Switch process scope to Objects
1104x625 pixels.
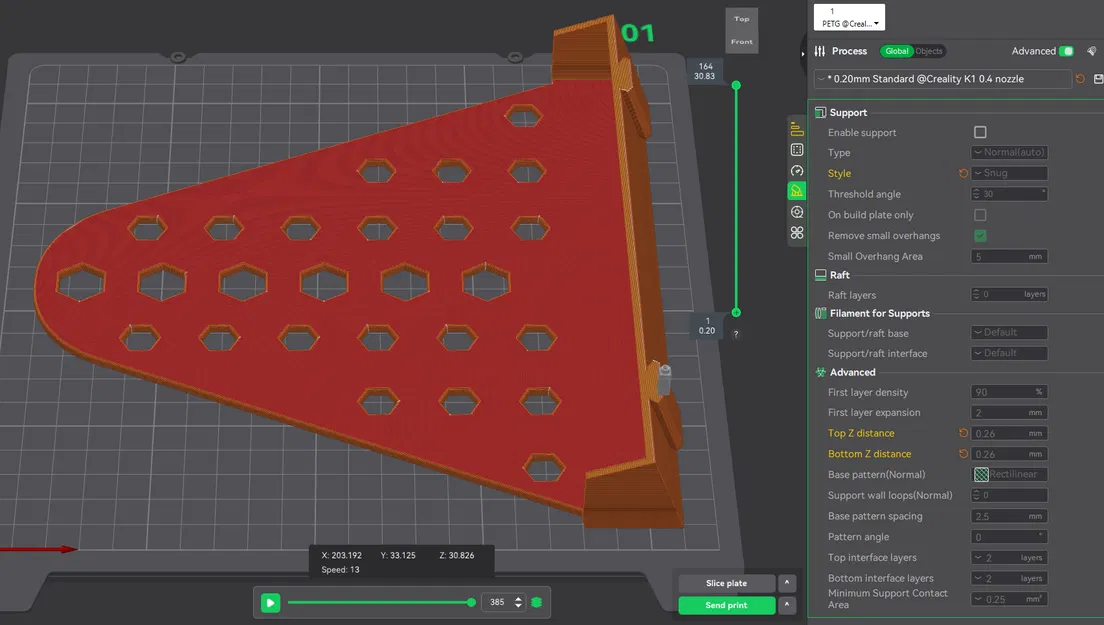pos(929,51)
